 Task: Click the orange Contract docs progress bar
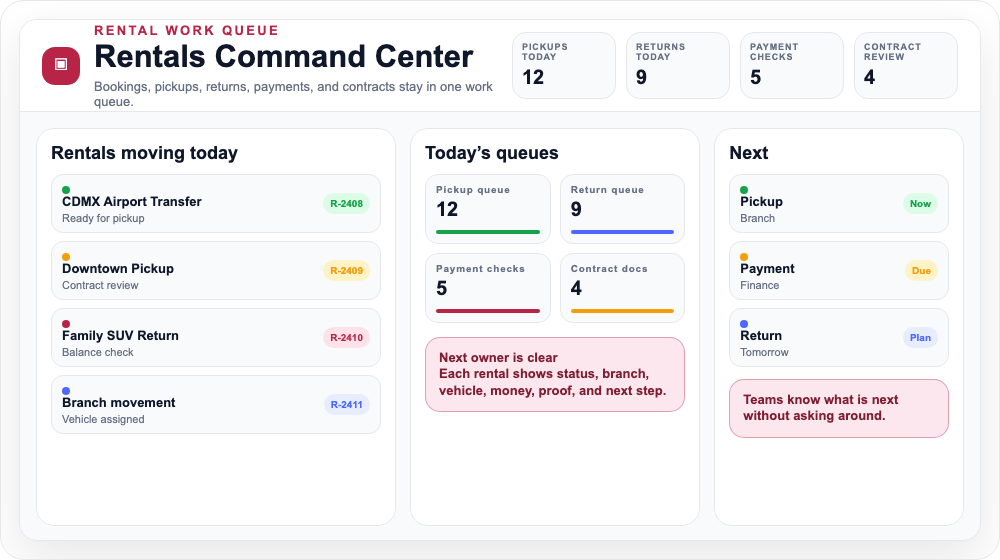(x=622, y=311)
